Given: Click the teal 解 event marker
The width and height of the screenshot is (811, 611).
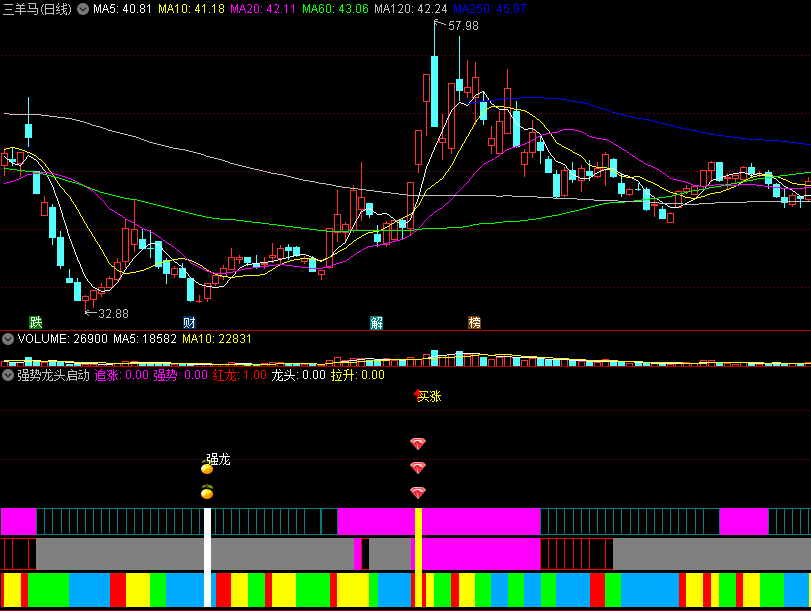Looking at the screenshot, I should click(377, 323).
